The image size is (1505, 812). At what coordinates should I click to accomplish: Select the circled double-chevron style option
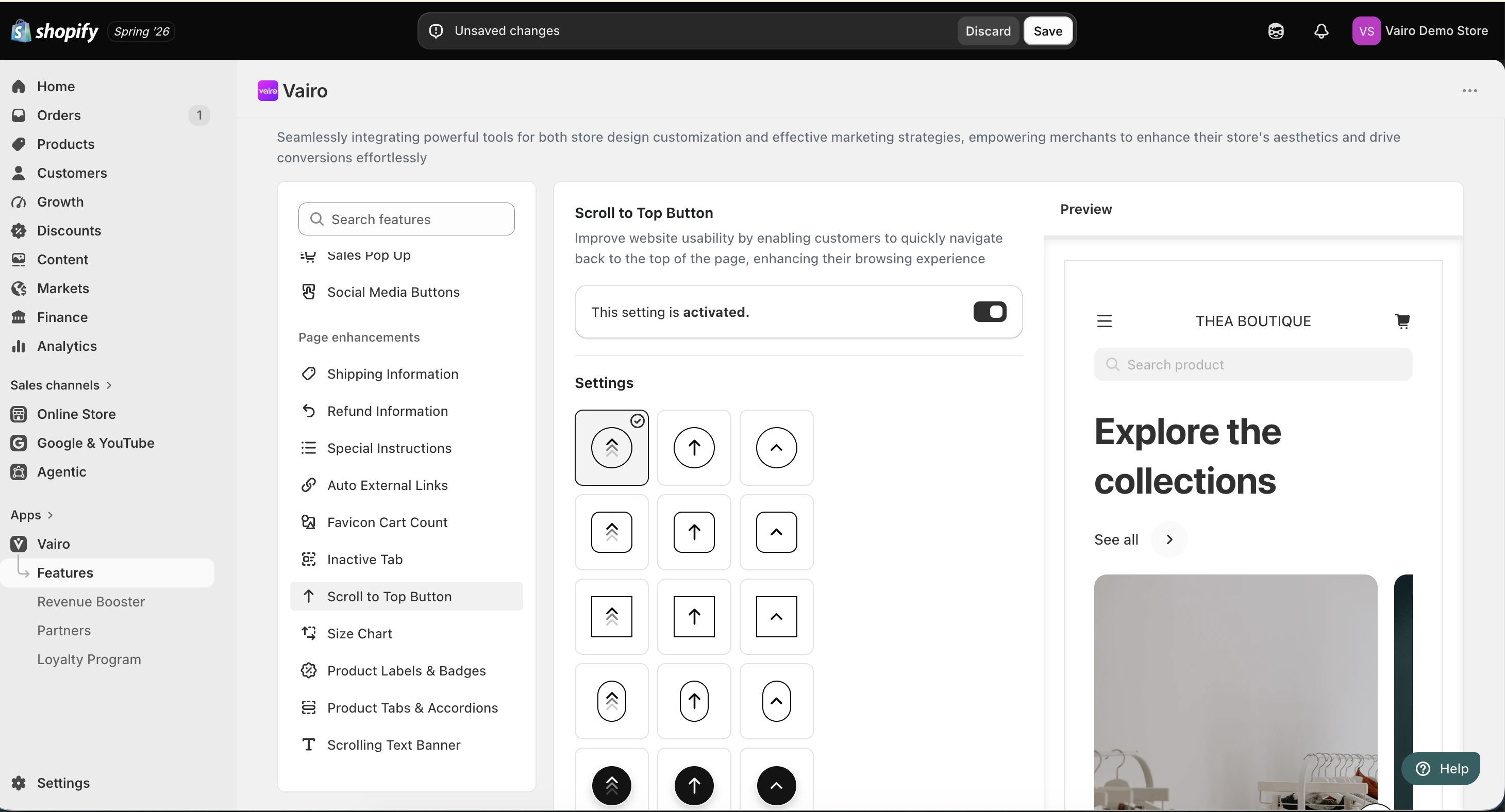[612, 448]
